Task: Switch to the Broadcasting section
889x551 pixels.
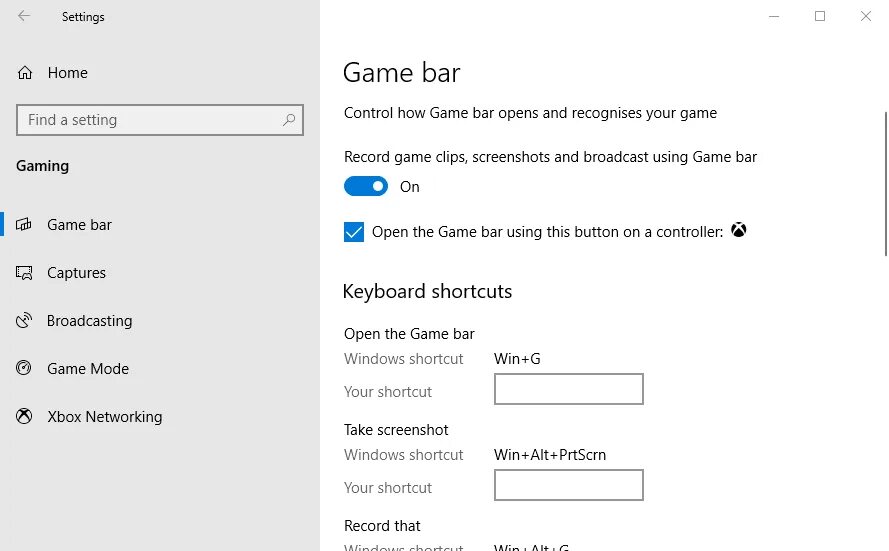Action: 90,321
